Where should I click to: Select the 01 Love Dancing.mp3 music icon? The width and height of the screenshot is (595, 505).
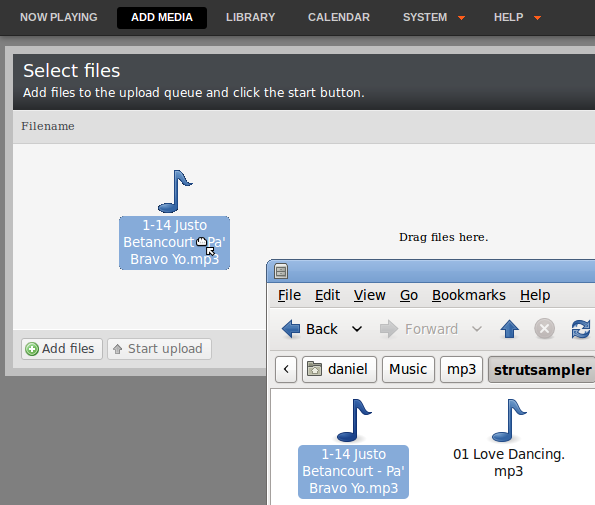(x=509, y=420)
